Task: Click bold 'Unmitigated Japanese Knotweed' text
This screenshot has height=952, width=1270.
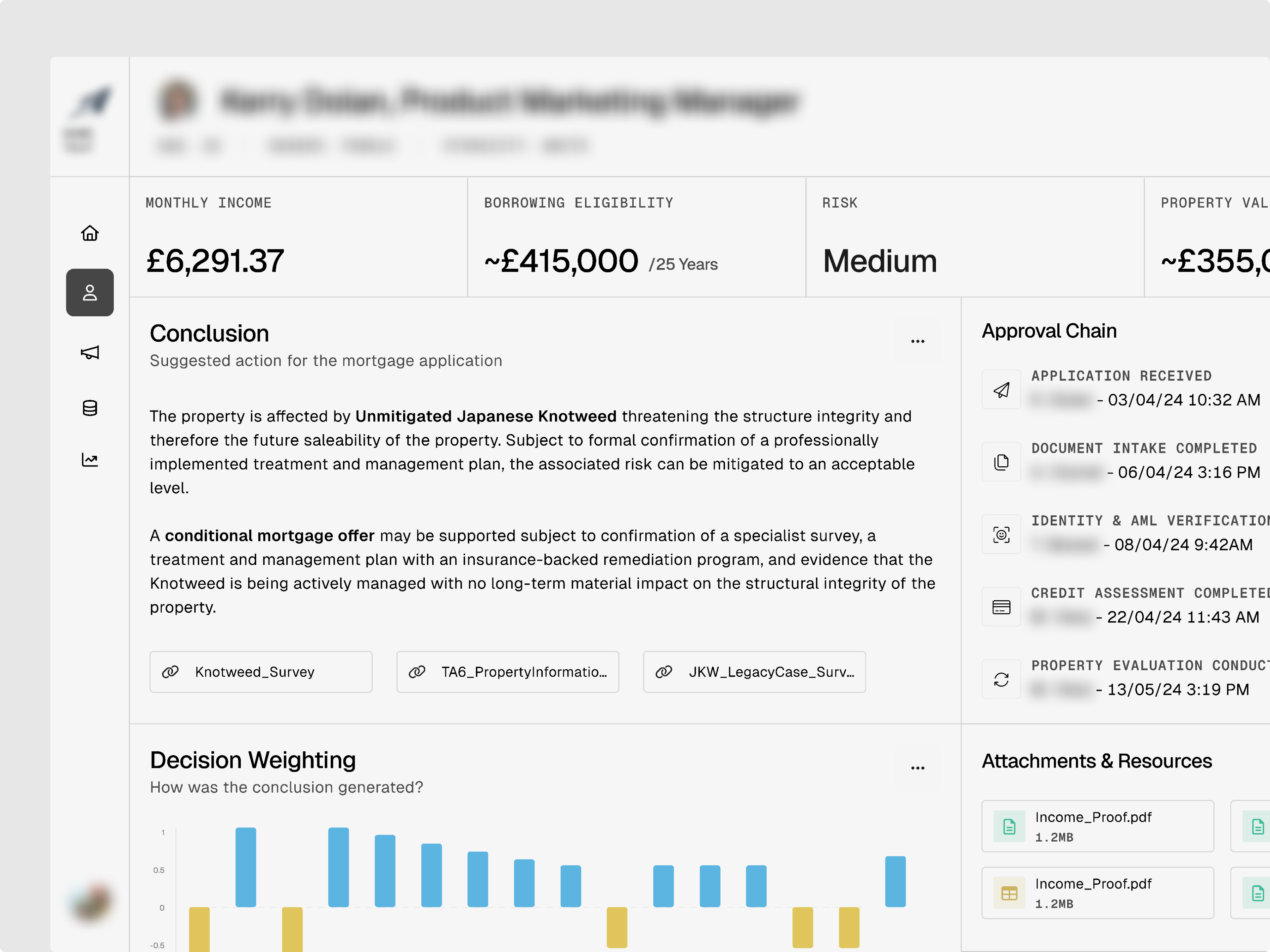Action: pos(486,416)
